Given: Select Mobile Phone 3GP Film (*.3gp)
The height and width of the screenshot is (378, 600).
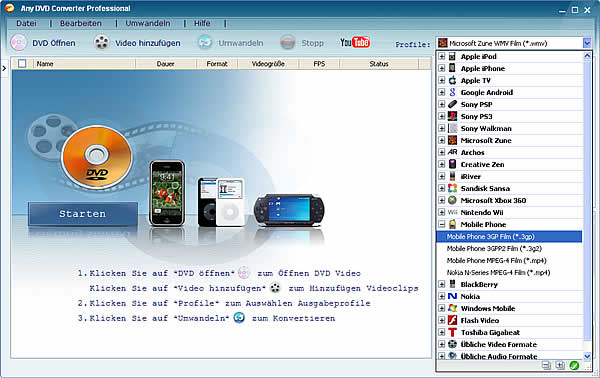Looking at the screenshot, I should click(509, 236).
